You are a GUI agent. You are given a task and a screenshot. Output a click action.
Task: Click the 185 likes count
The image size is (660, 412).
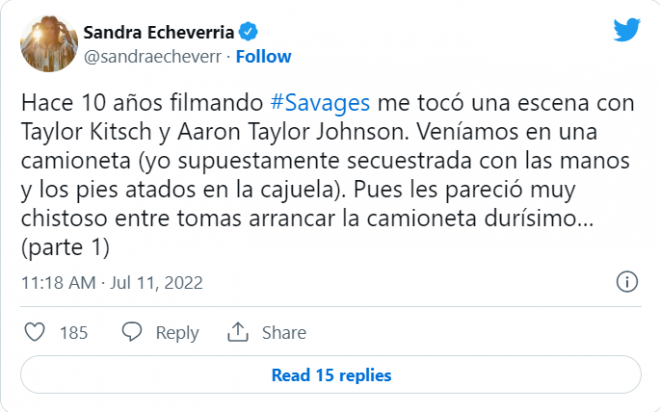click(x=74, y=333)
